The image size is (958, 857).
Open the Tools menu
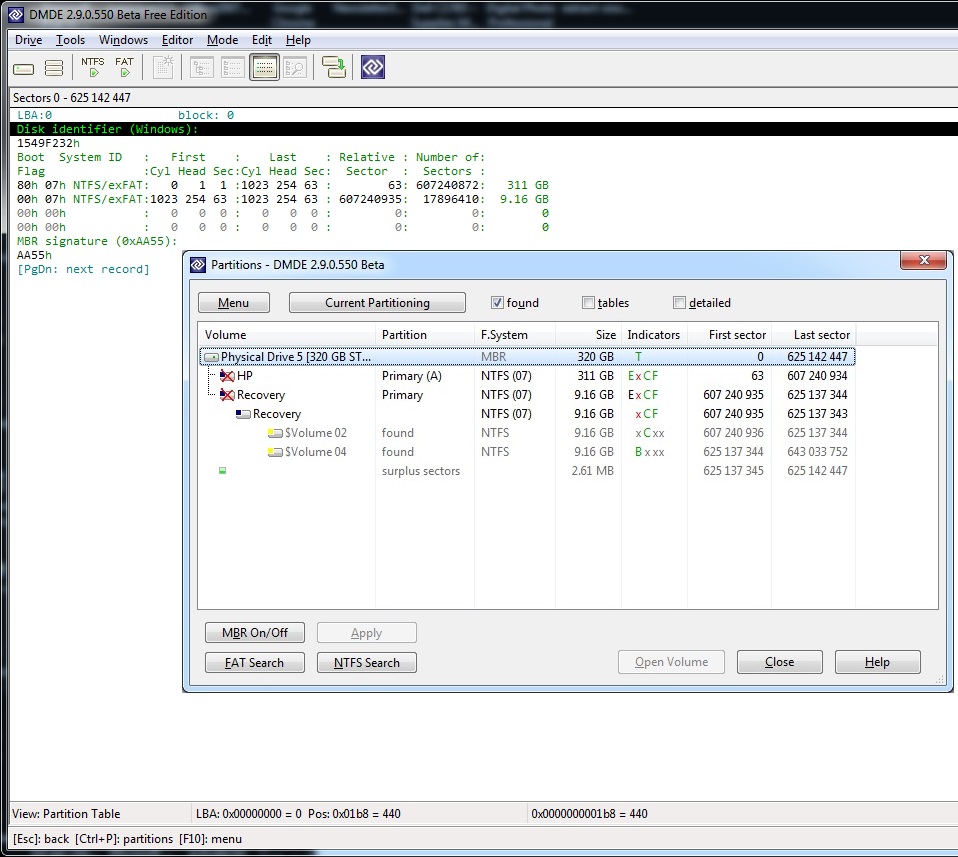(70, 40)
